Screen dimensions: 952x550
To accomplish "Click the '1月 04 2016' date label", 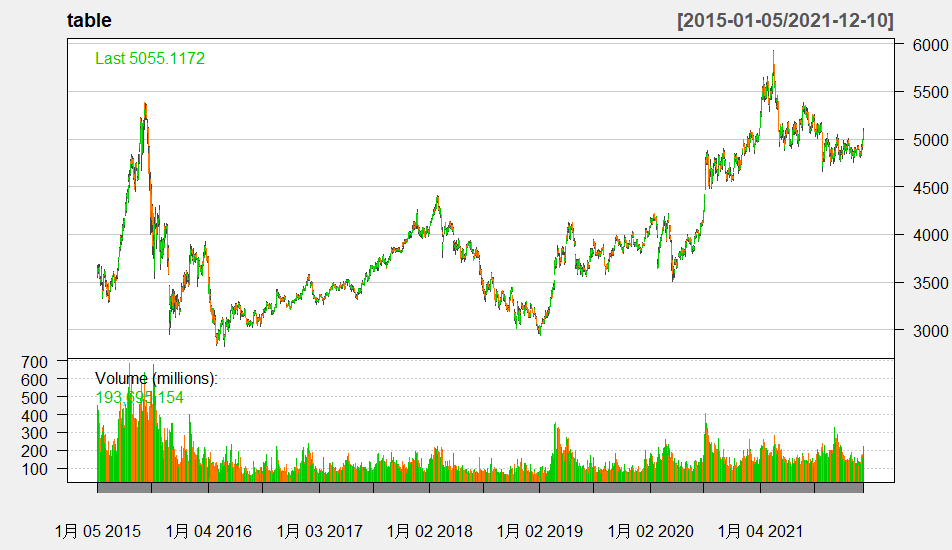I will [209, 531].
